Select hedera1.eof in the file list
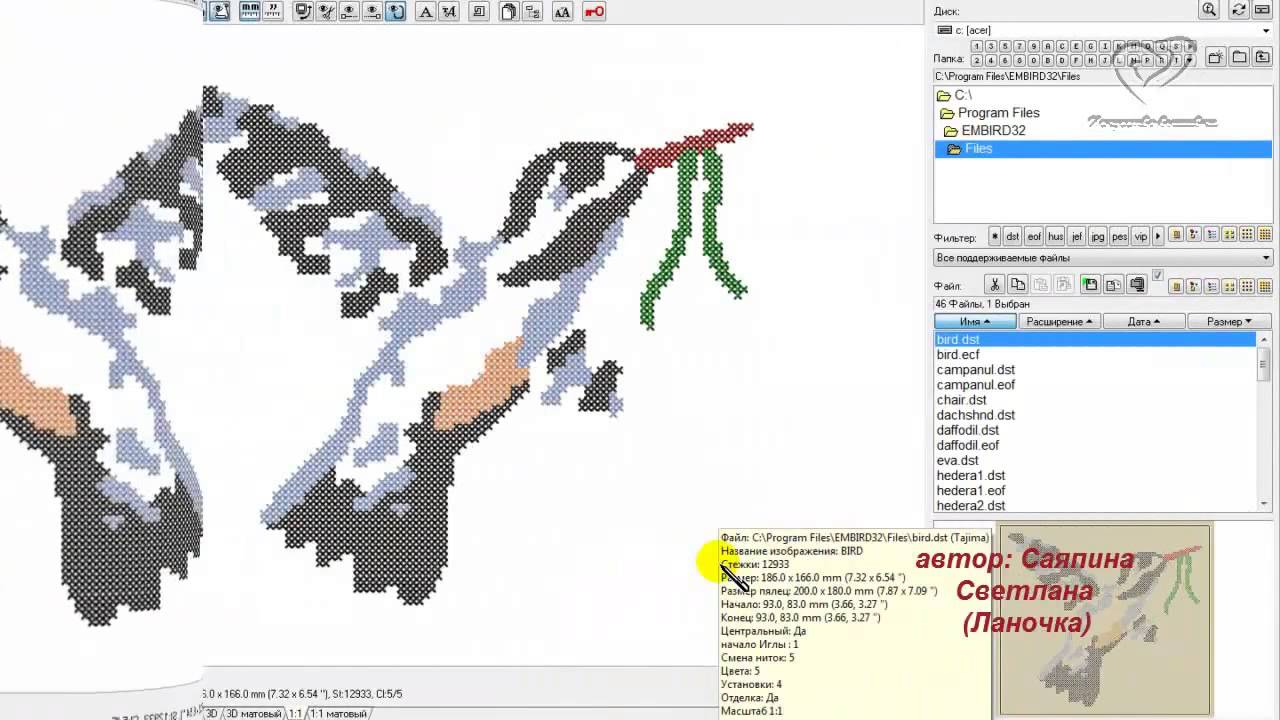Screen dimensions: 1280x720 971,491
